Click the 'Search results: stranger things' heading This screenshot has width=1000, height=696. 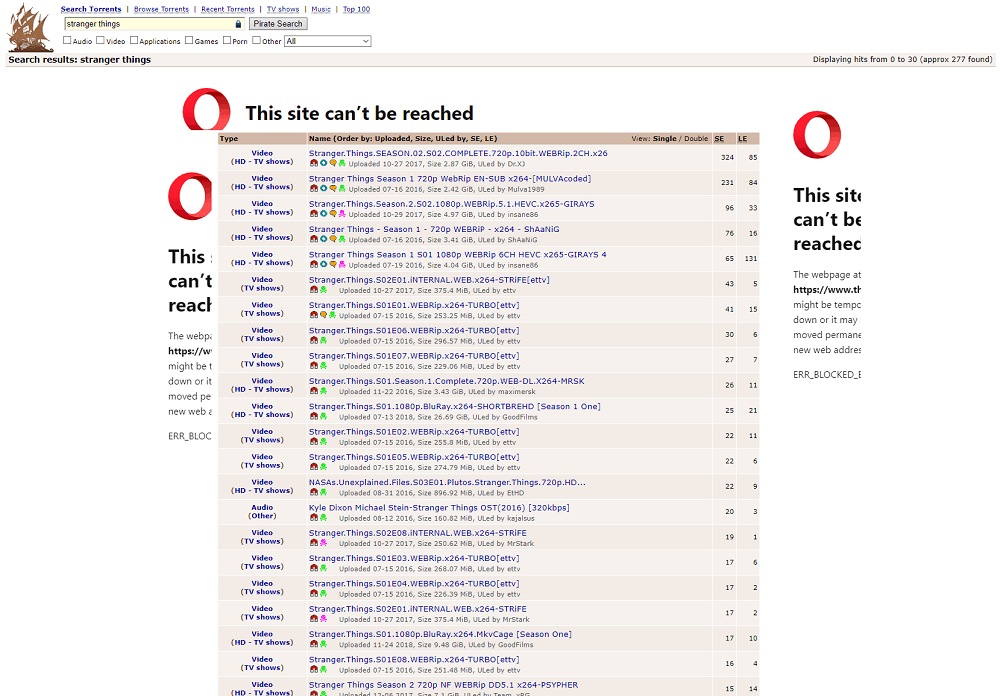pyautogui.click(x=80, y=59)
